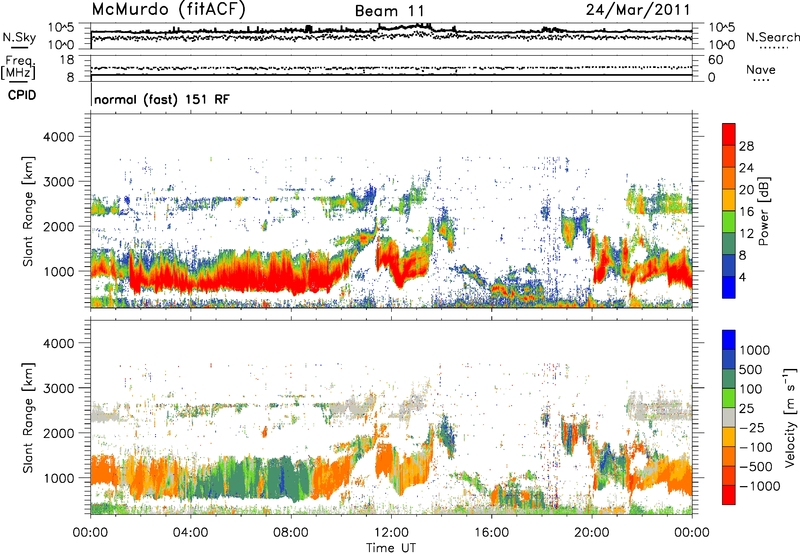Select the 'CPID' row label
Viewport: 800px width, 554px height.
pyautogui.click(x=22, y=95)
